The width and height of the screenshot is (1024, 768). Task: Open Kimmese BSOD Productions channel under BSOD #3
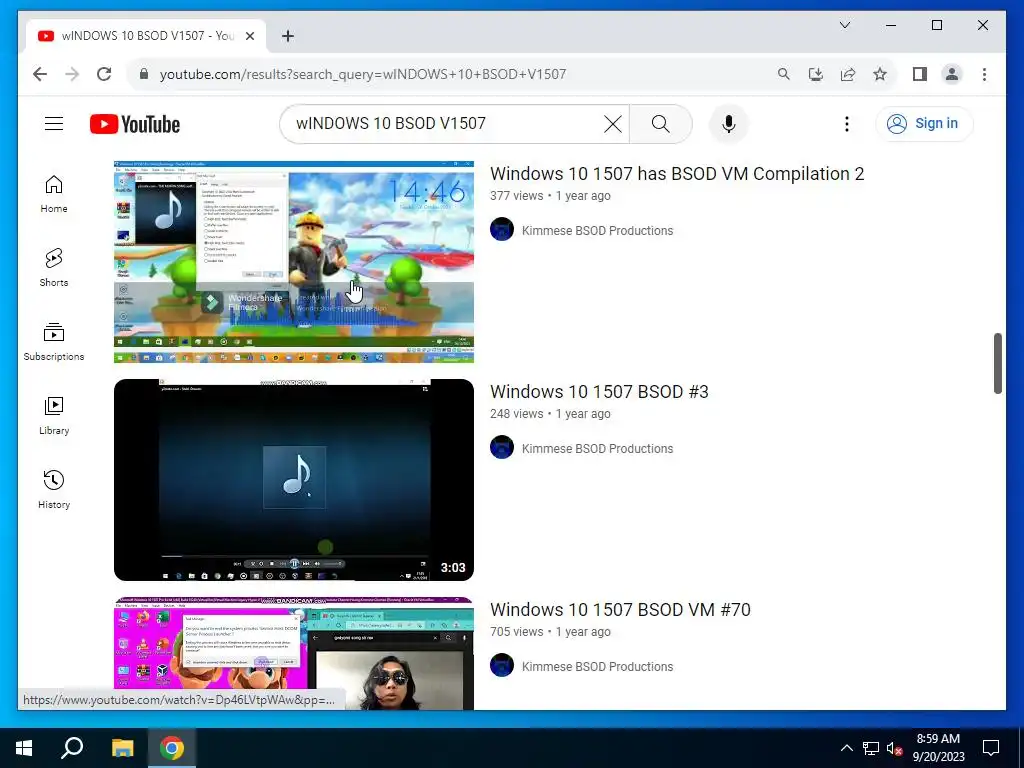tap(597, 449)
